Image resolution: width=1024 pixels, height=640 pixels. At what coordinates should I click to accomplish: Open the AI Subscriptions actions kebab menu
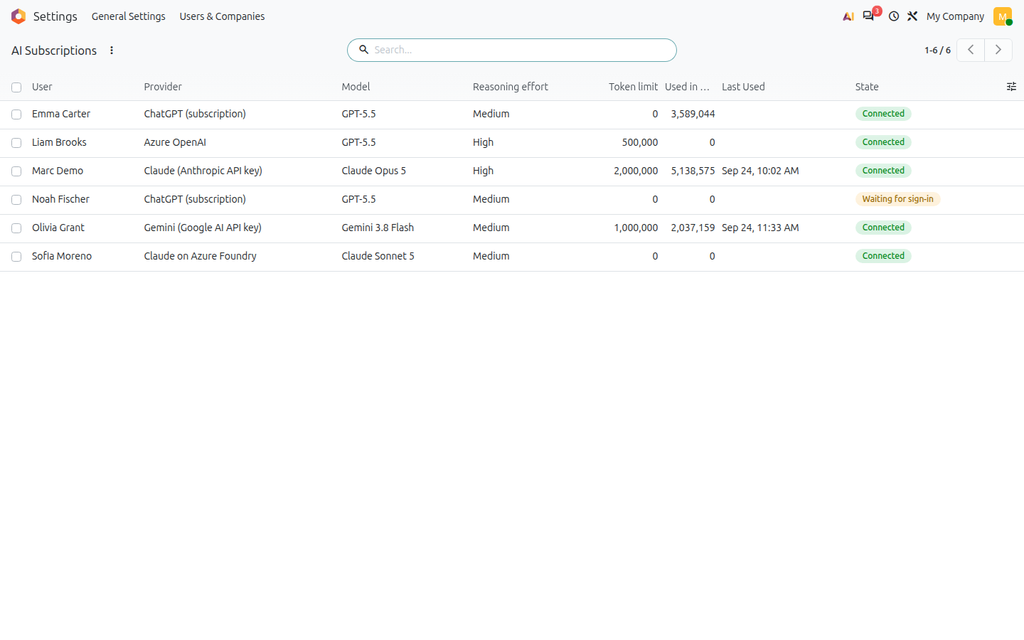click(x=112, y=50)
